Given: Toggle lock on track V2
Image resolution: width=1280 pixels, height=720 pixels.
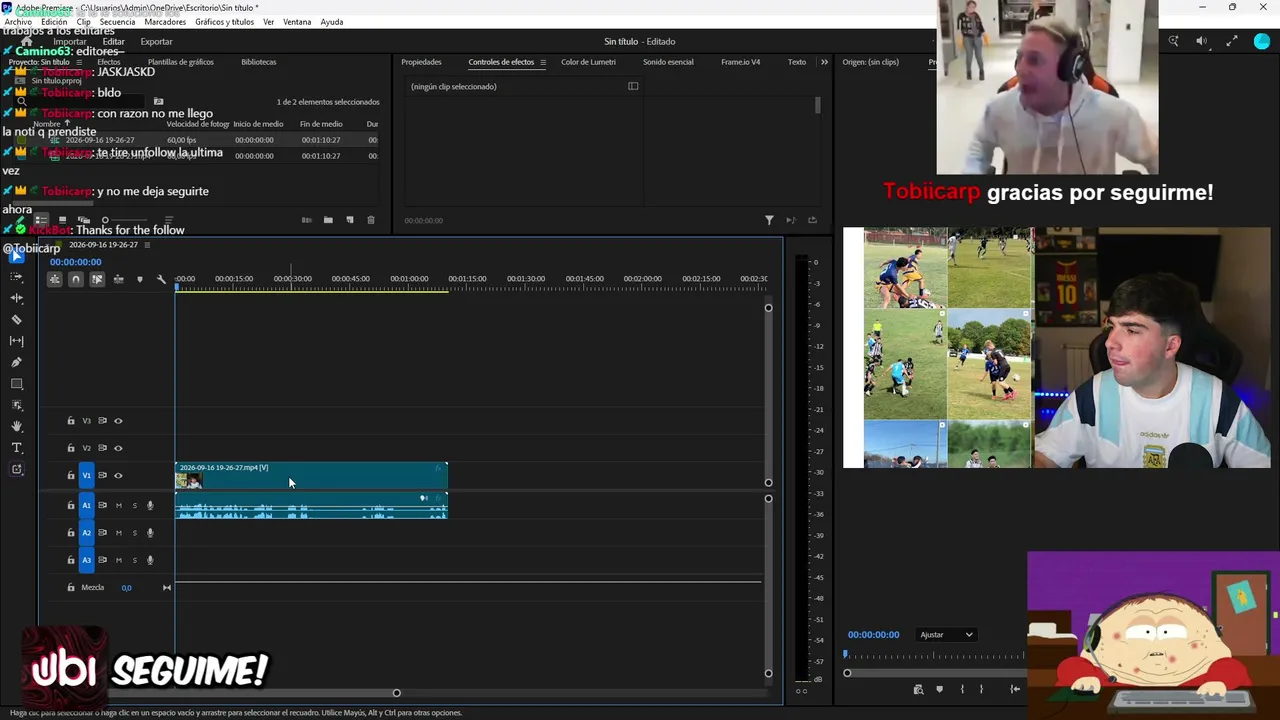Looking at the screenshot, I should click(70, 448).
